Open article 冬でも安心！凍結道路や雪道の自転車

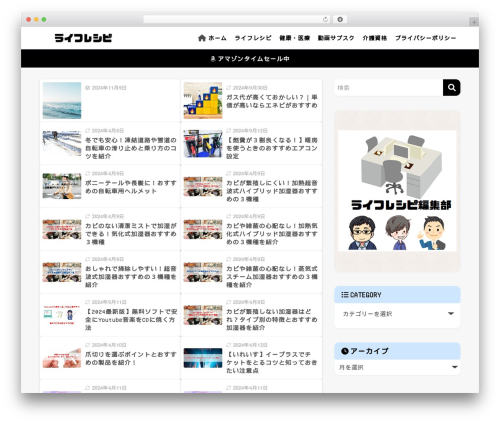coord(131,148)
